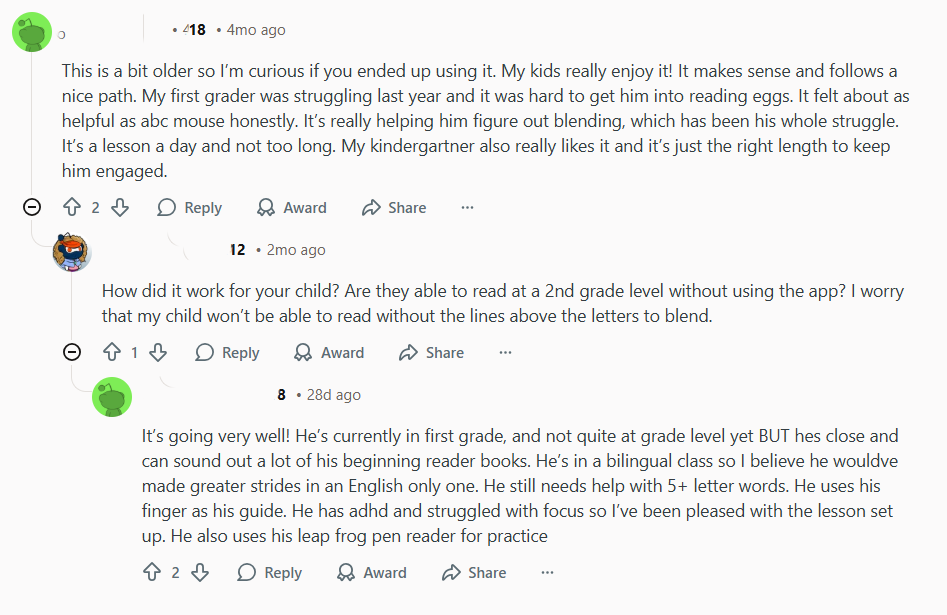Give an Award to the first comment
The height and width of the screenshot is (615, 947).
[292, 208]
